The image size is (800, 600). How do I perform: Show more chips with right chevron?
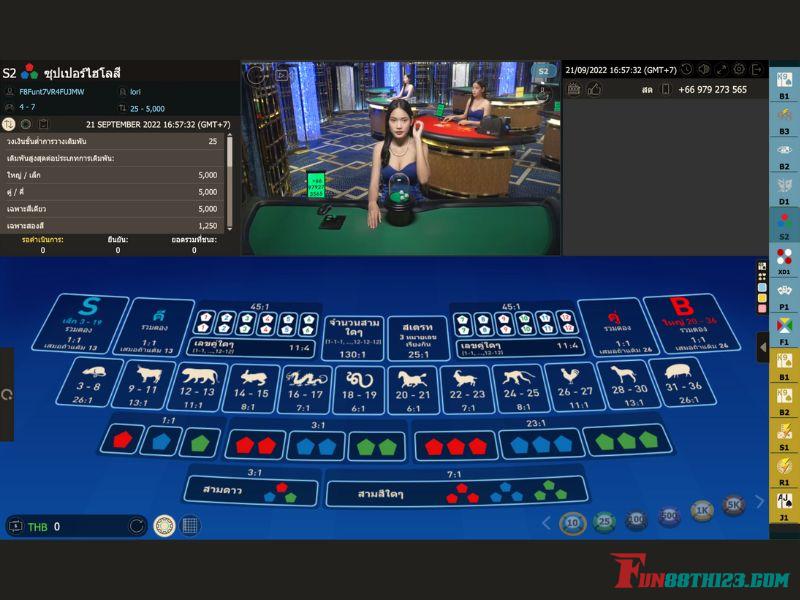point(759,502)
